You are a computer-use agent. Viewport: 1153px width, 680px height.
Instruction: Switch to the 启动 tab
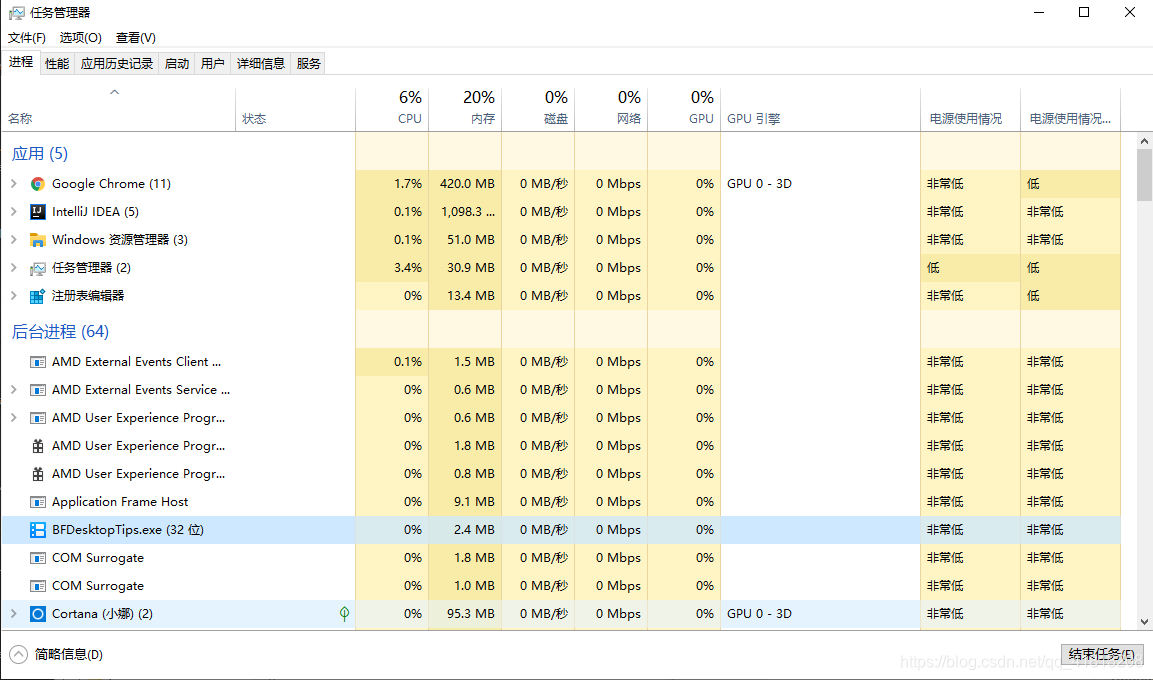(x=176, y=64)
